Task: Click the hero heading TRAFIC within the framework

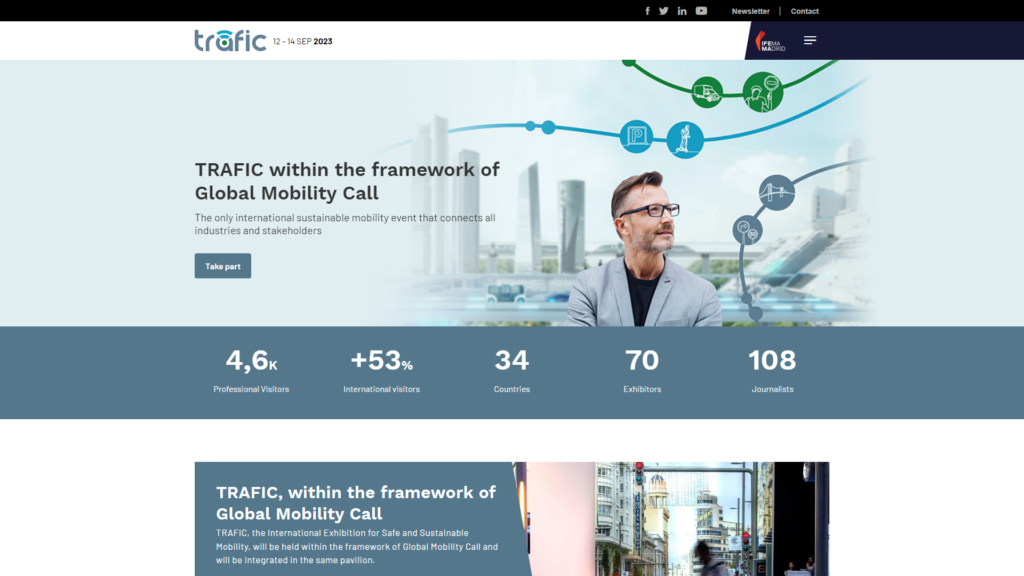Action: coord(347,181)
